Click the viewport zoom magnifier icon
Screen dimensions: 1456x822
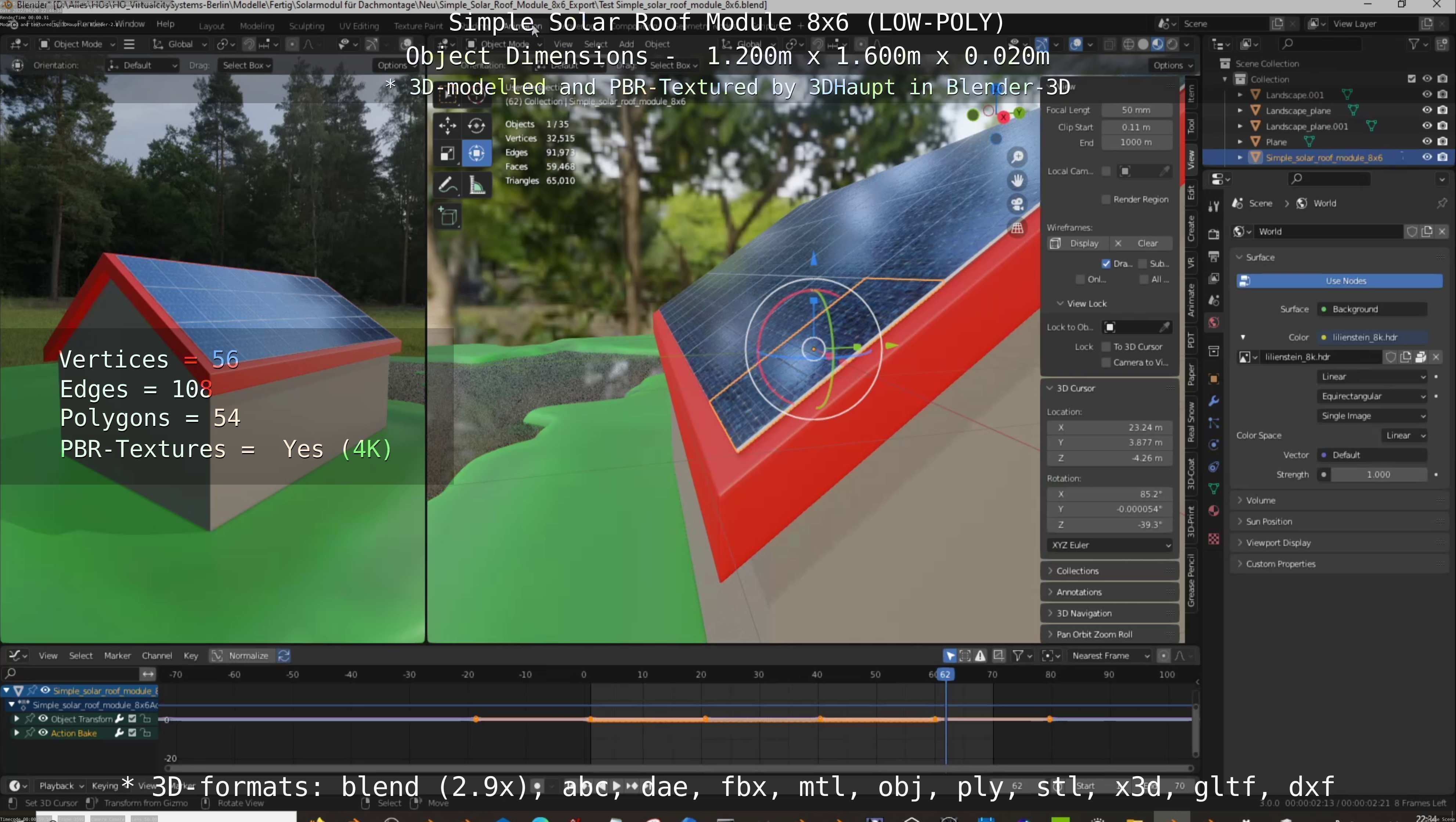(1018, 156)
